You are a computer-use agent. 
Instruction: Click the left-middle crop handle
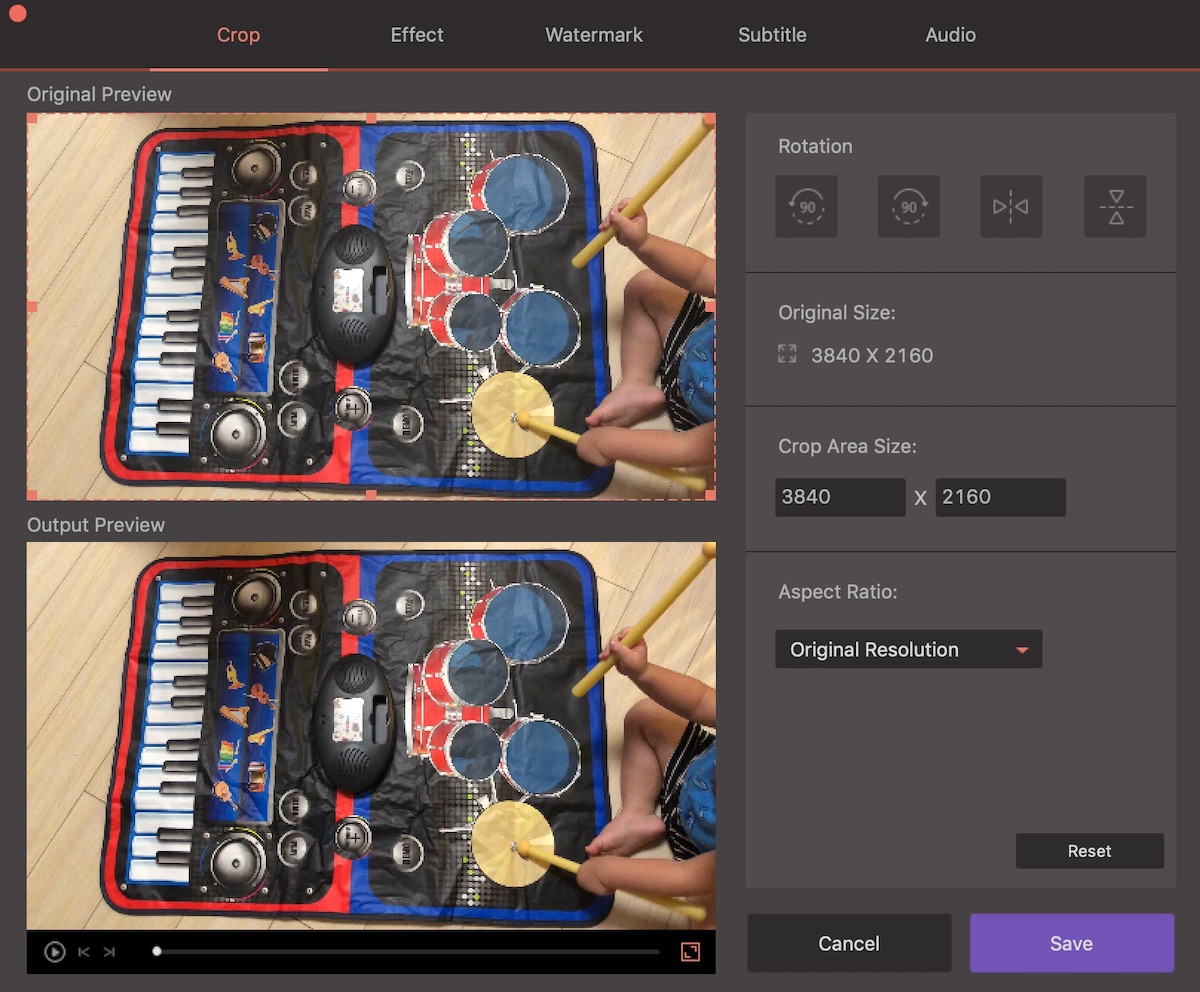tap(32, 306)
